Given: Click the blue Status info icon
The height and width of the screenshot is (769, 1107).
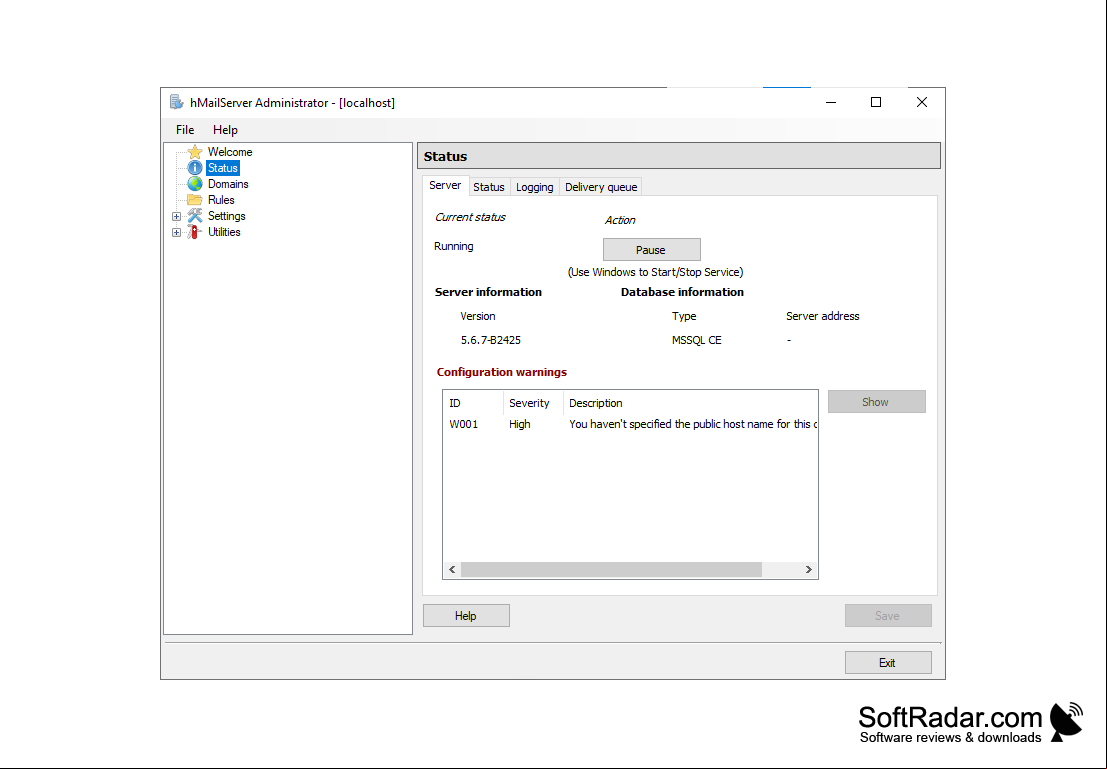Looking at the screenshot, I should click(195, 168).
